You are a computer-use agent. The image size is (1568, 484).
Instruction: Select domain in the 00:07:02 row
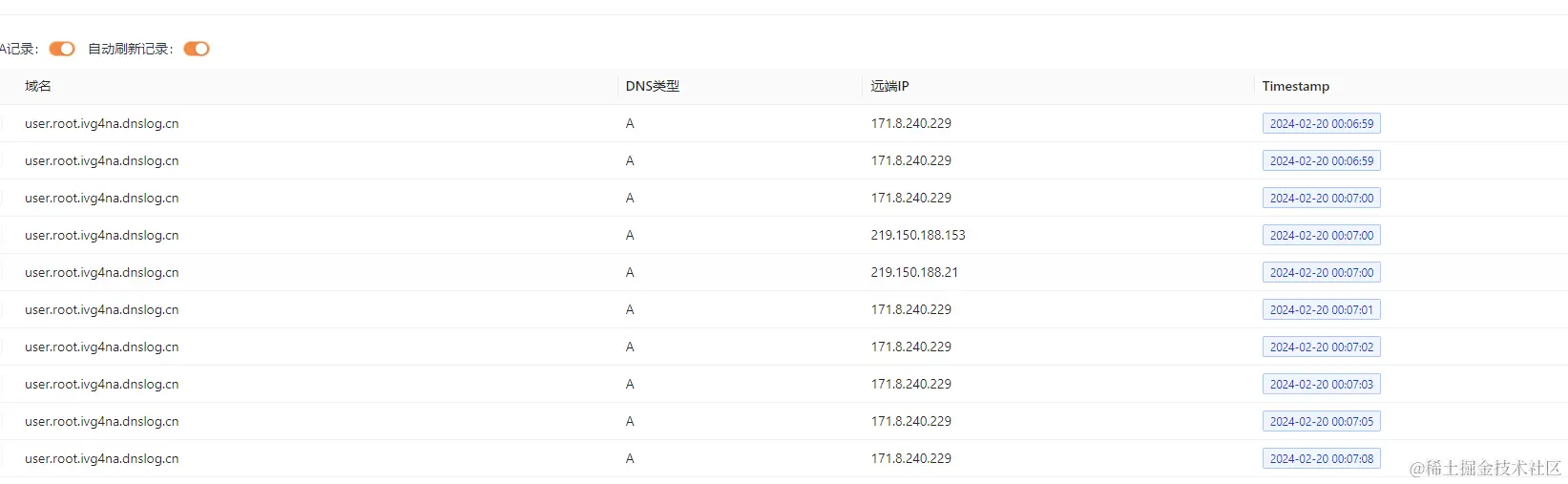pyautogui.click(x=102, y=347)
